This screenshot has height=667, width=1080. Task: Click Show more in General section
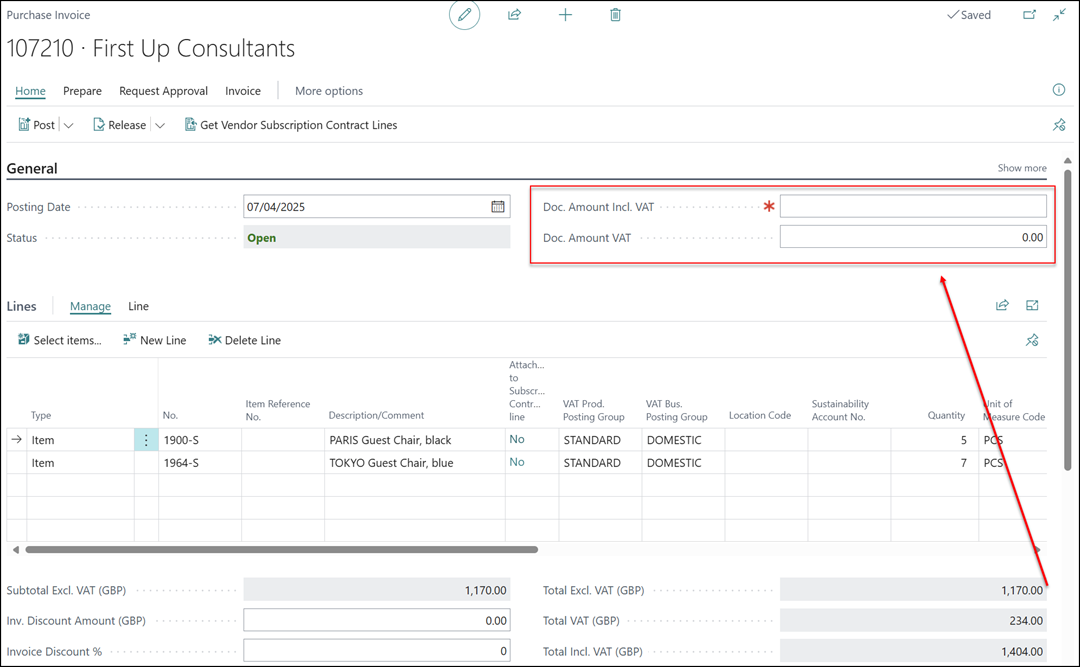1021,168
